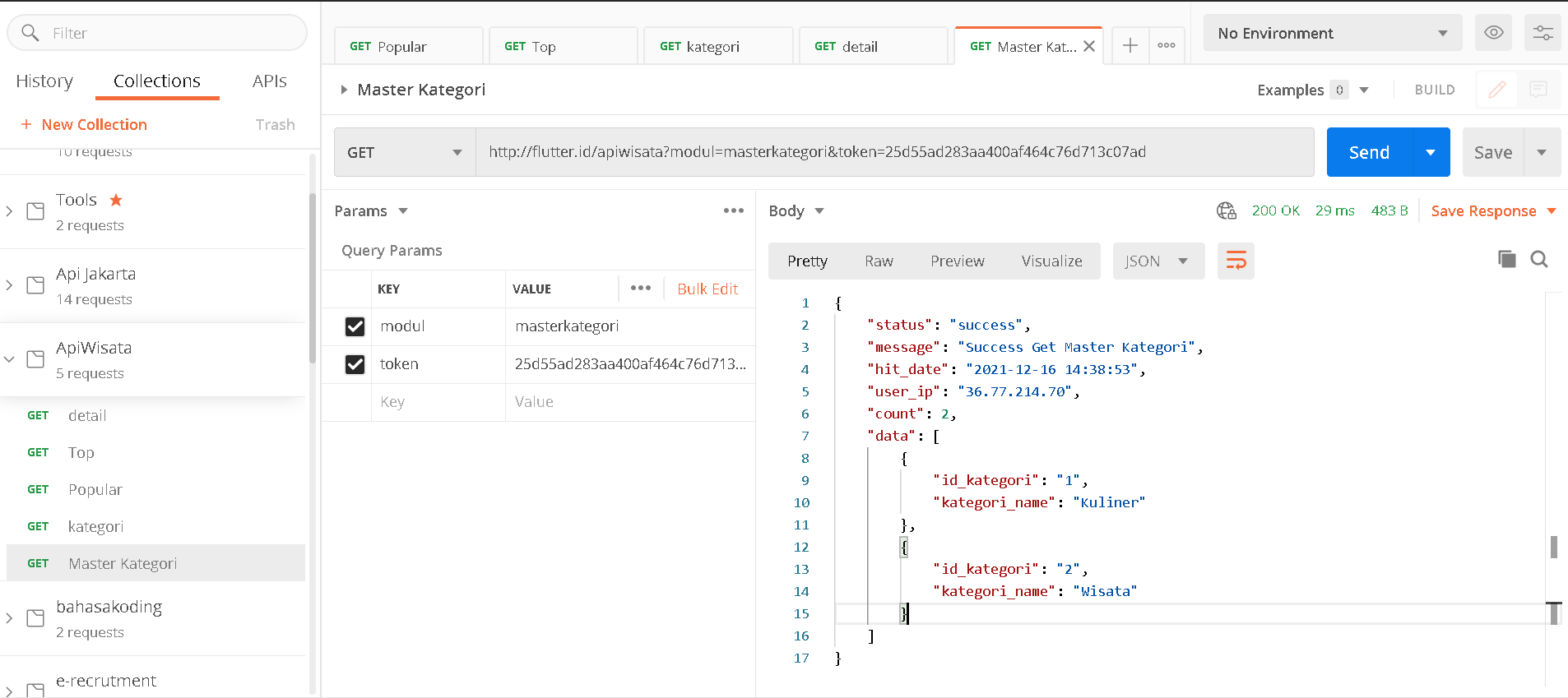Click the ApiWisata collection folder icon

pyautogui.click(x=35, y=359)
